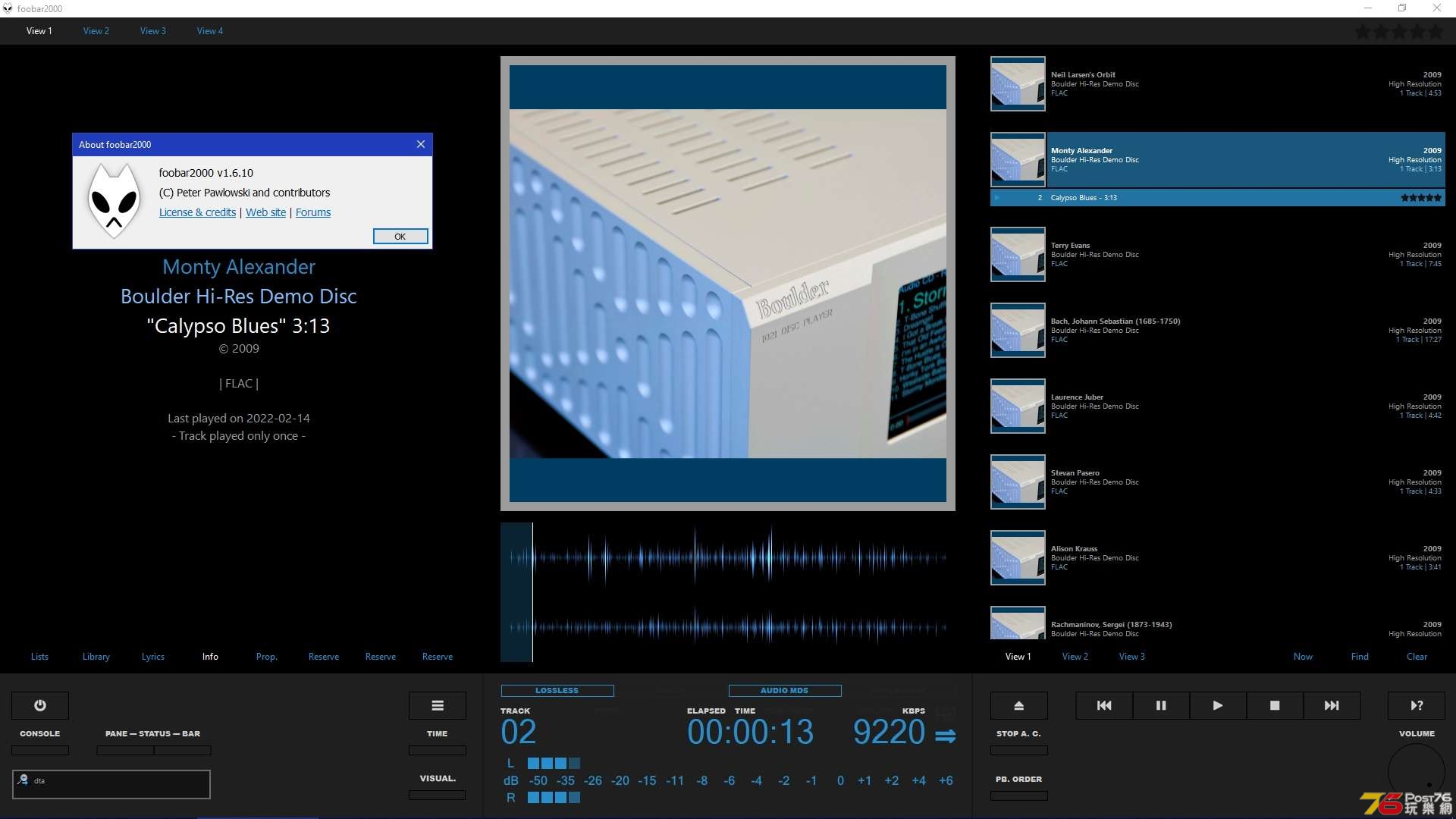The width and height of the screenshot is (1456, 819).
Task: Select the Library tab panel
Action: 97,656
